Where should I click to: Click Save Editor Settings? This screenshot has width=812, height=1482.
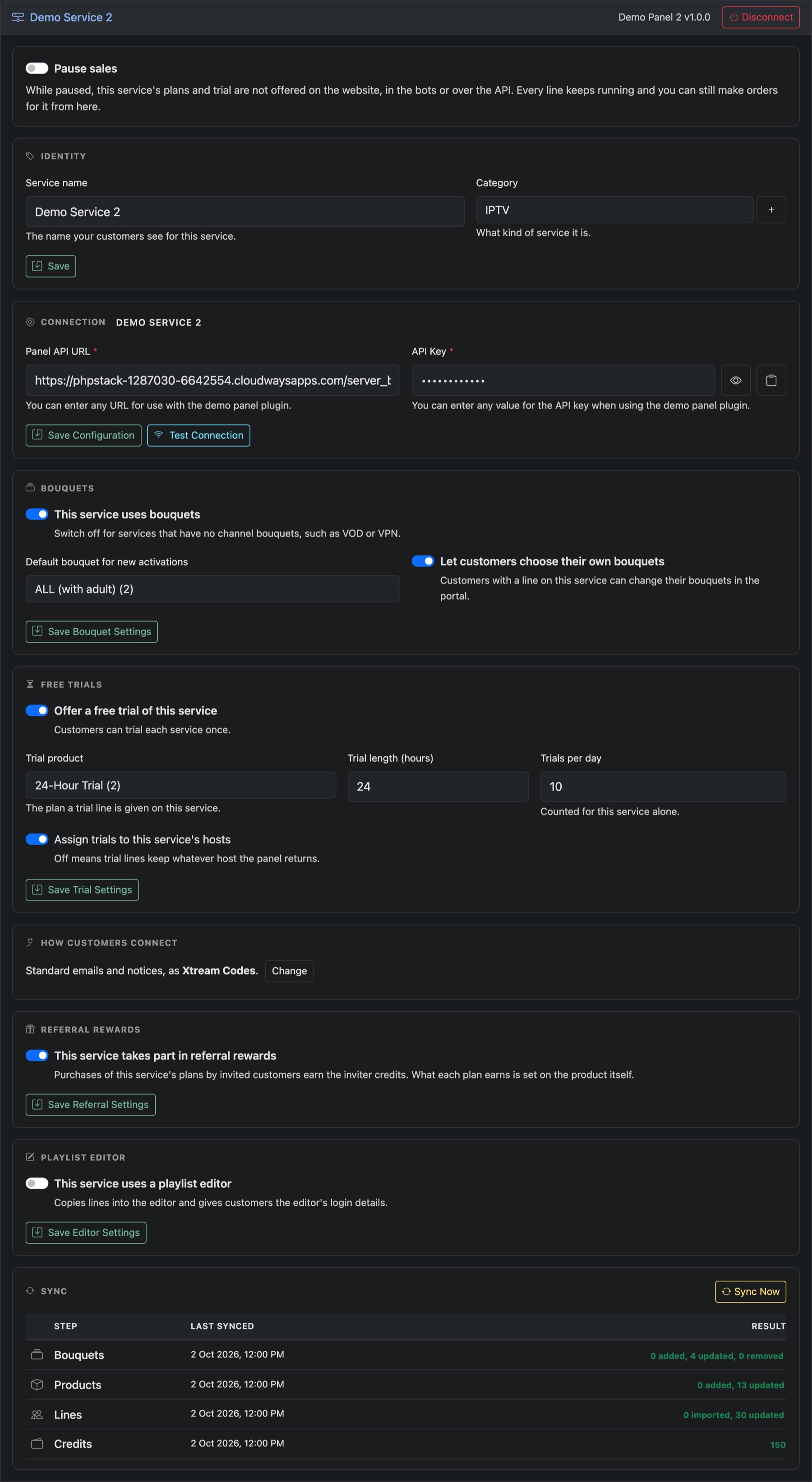pos(86,1232)
